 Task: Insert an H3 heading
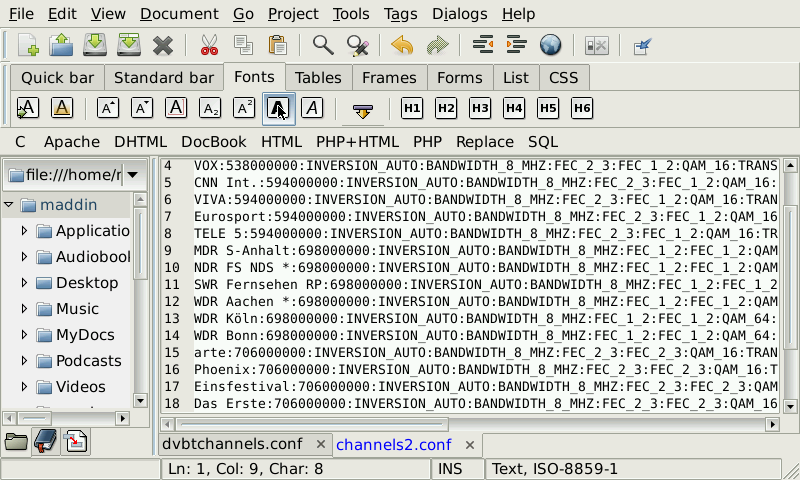480,108
